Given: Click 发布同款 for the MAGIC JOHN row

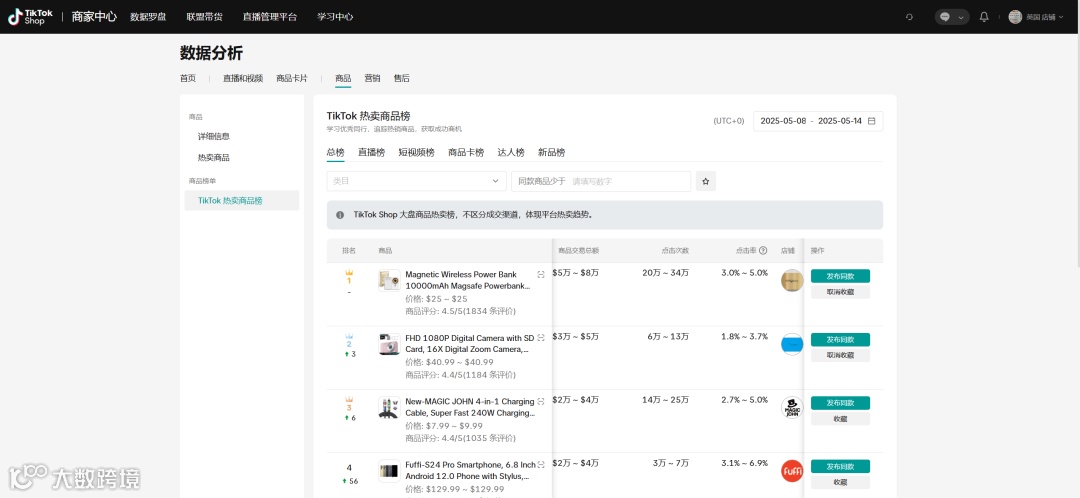Looking at the screenshot, I should click(840, 403).
